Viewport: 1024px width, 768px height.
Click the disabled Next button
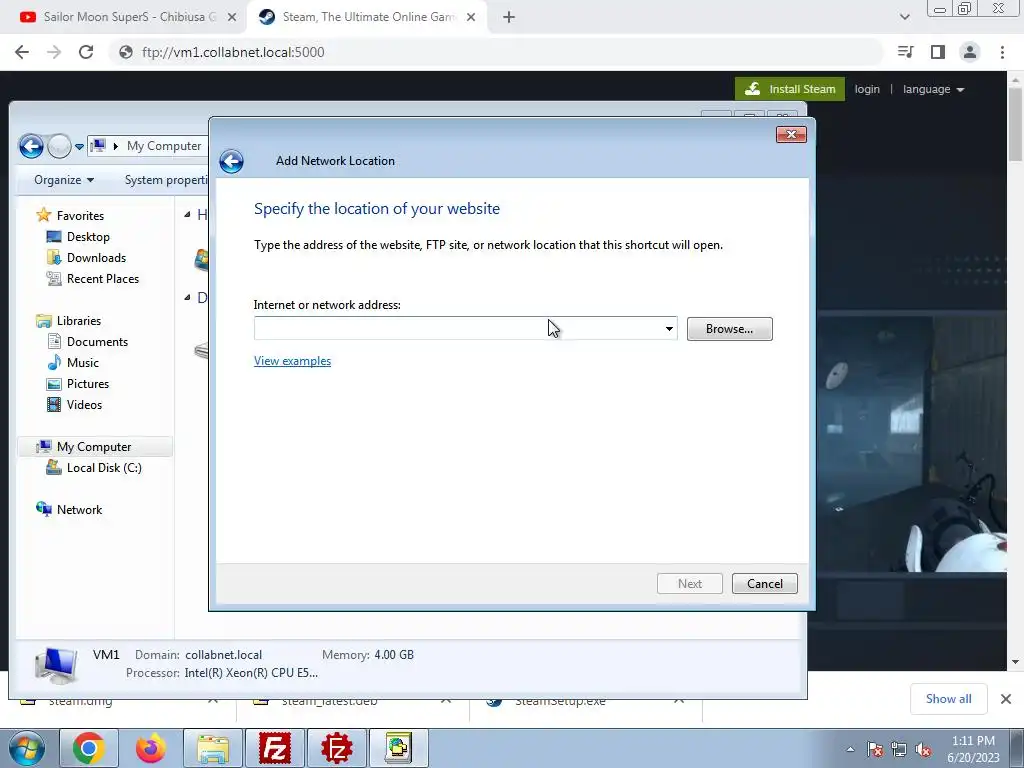690,584
